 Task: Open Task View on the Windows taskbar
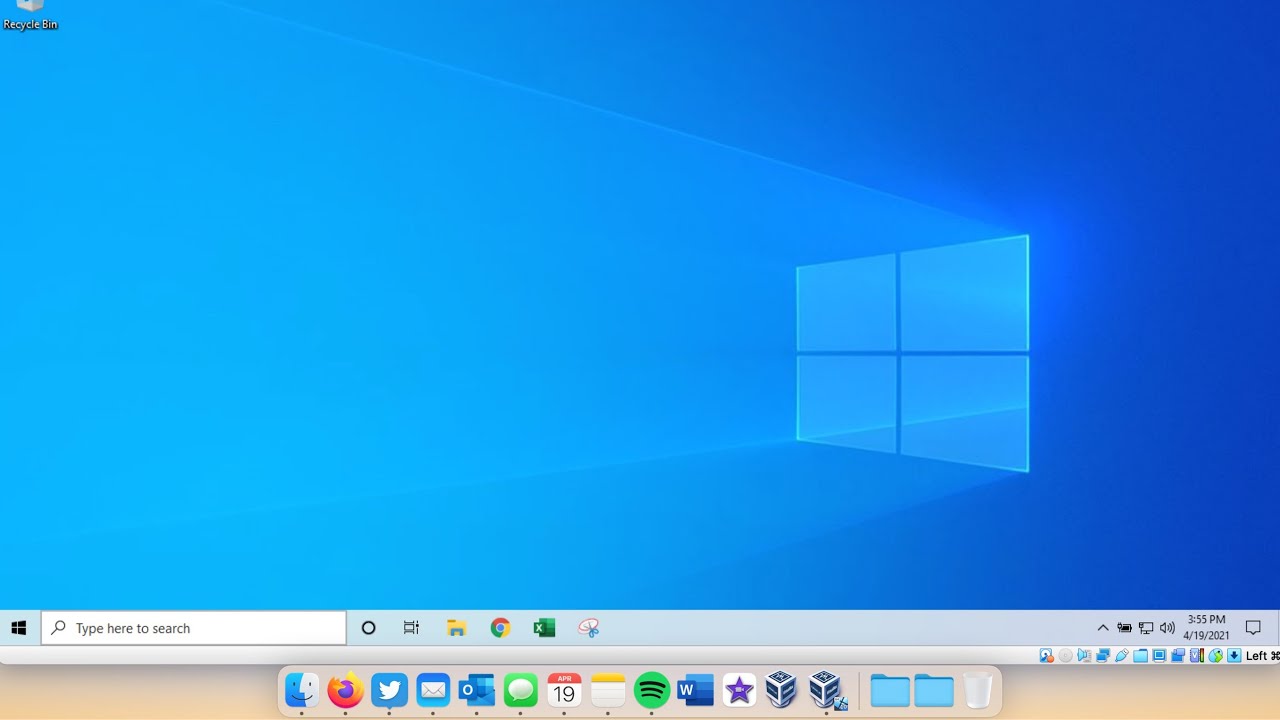411,628
